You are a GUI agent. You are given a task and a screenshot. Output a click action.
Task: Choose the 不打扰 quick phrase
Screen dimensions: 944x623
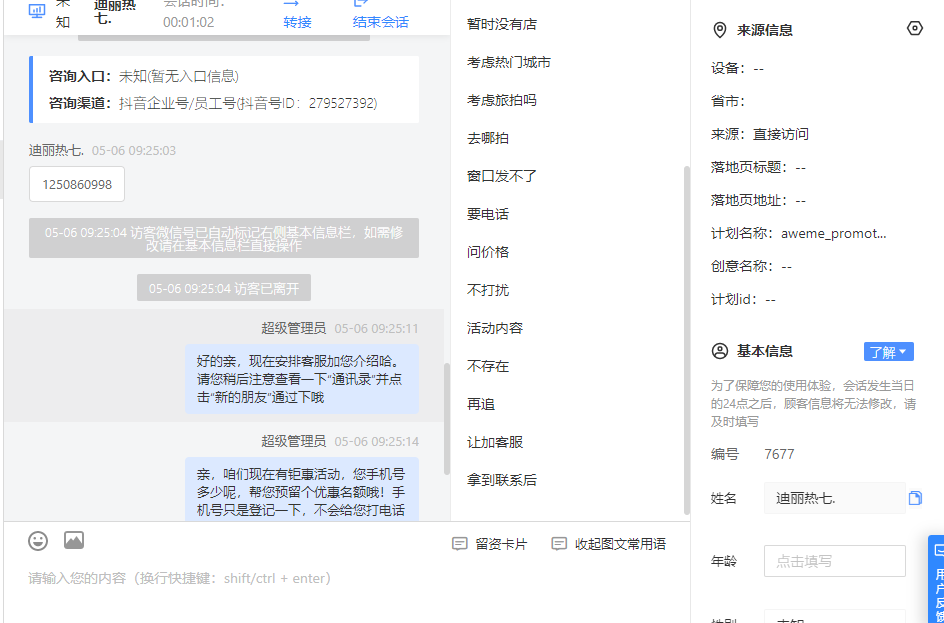pos(488,290)
